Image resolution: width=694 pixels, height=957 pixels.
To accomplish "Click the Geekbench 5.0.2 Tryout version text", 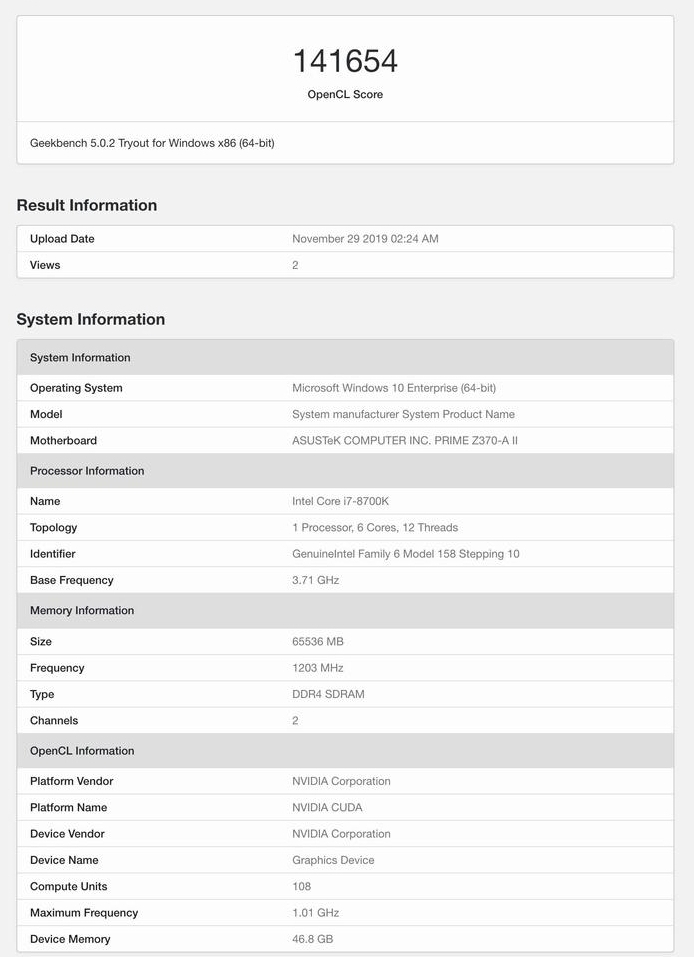I will point(152,143).
